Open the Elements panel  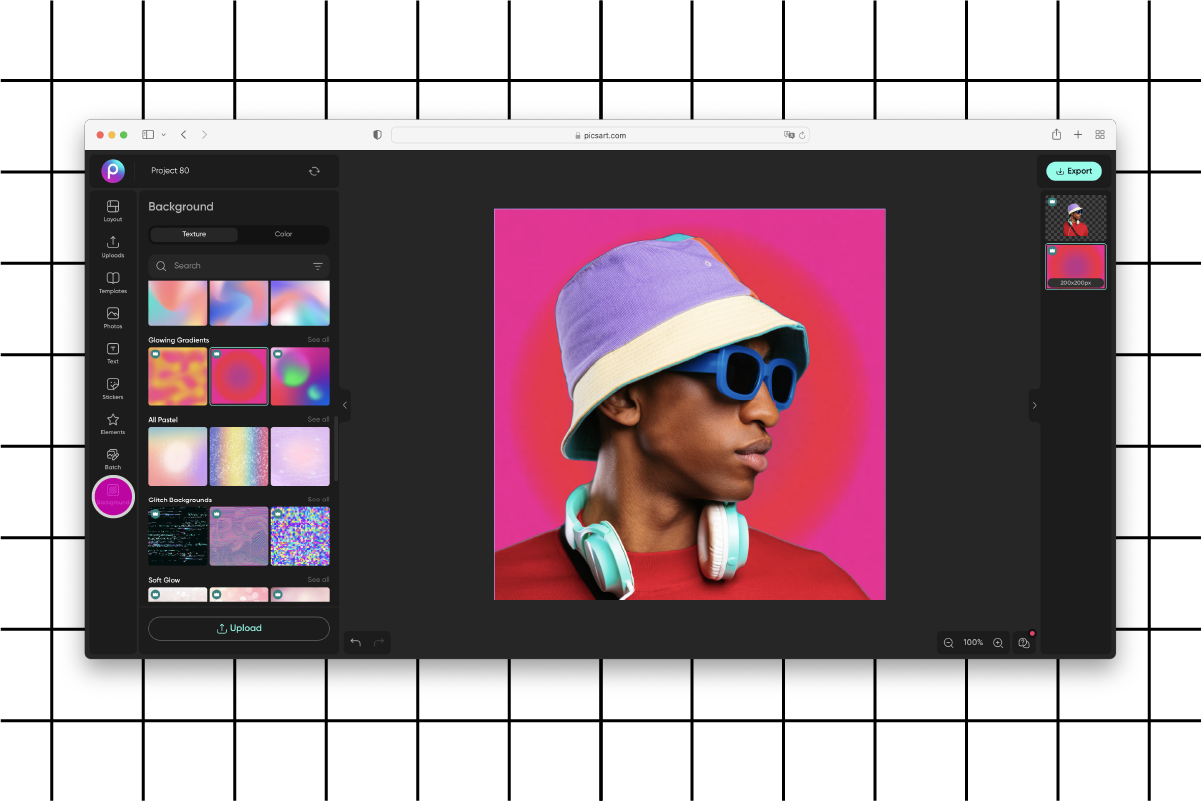pyautogui.click(x=112, y=425)
